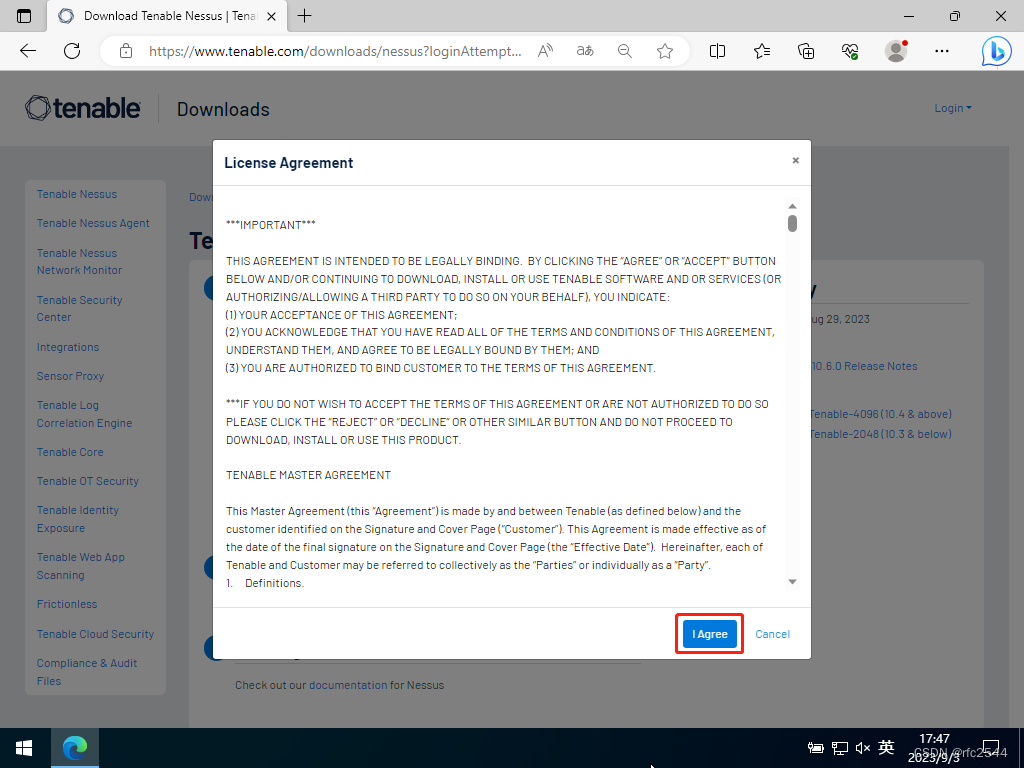Click Microsoft Edge taskbar icon
Viewport: 1024px width, 768px height.
[x=74, y=748]
